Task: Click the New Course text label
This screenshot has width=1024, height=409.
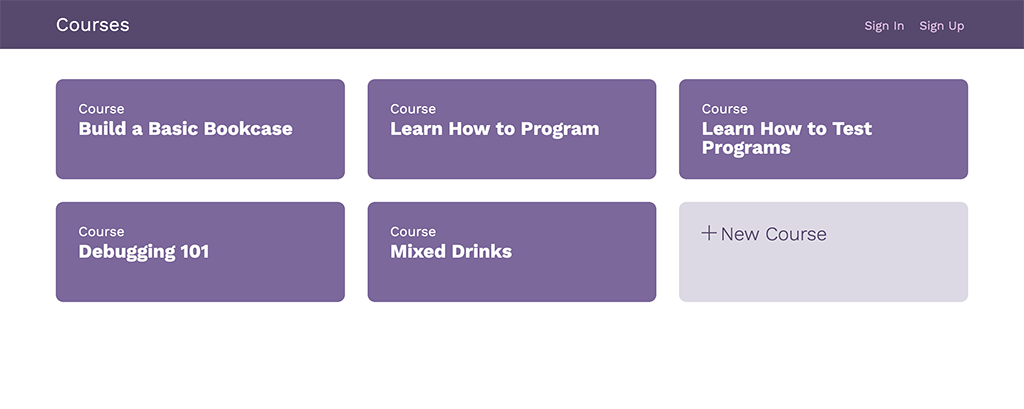Action: pos(773,234)
